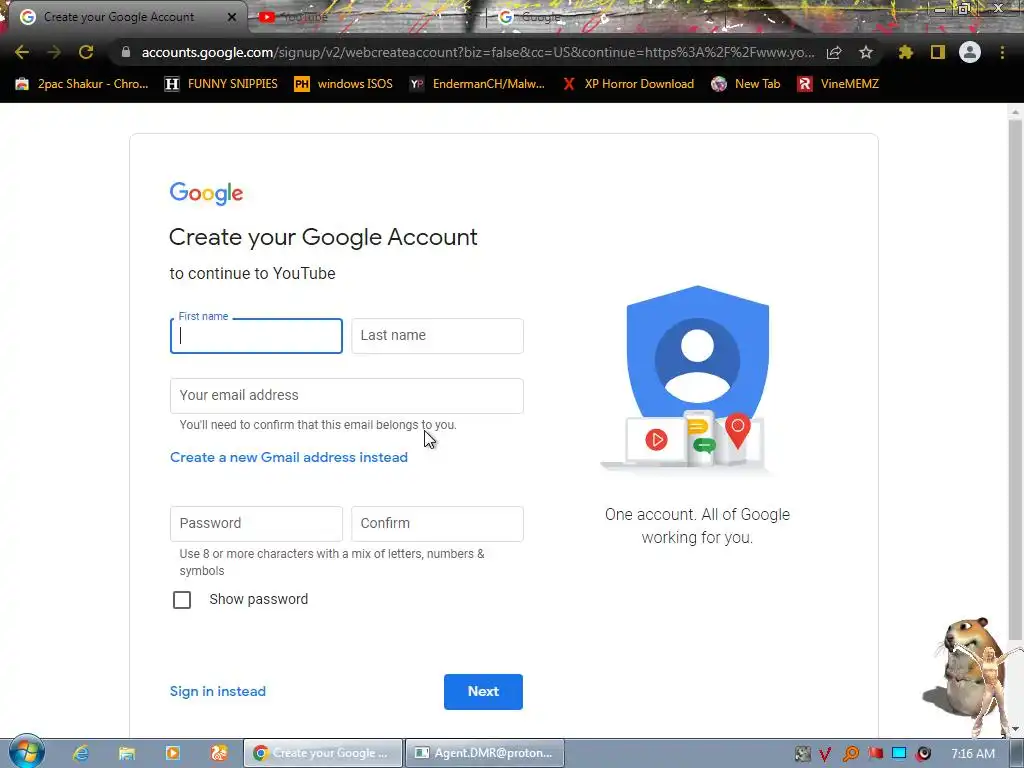The height and width of the screenshot is (768, 1024).
Task: Open the Extensions puzzle icon
Action: [x=906, y=52]
